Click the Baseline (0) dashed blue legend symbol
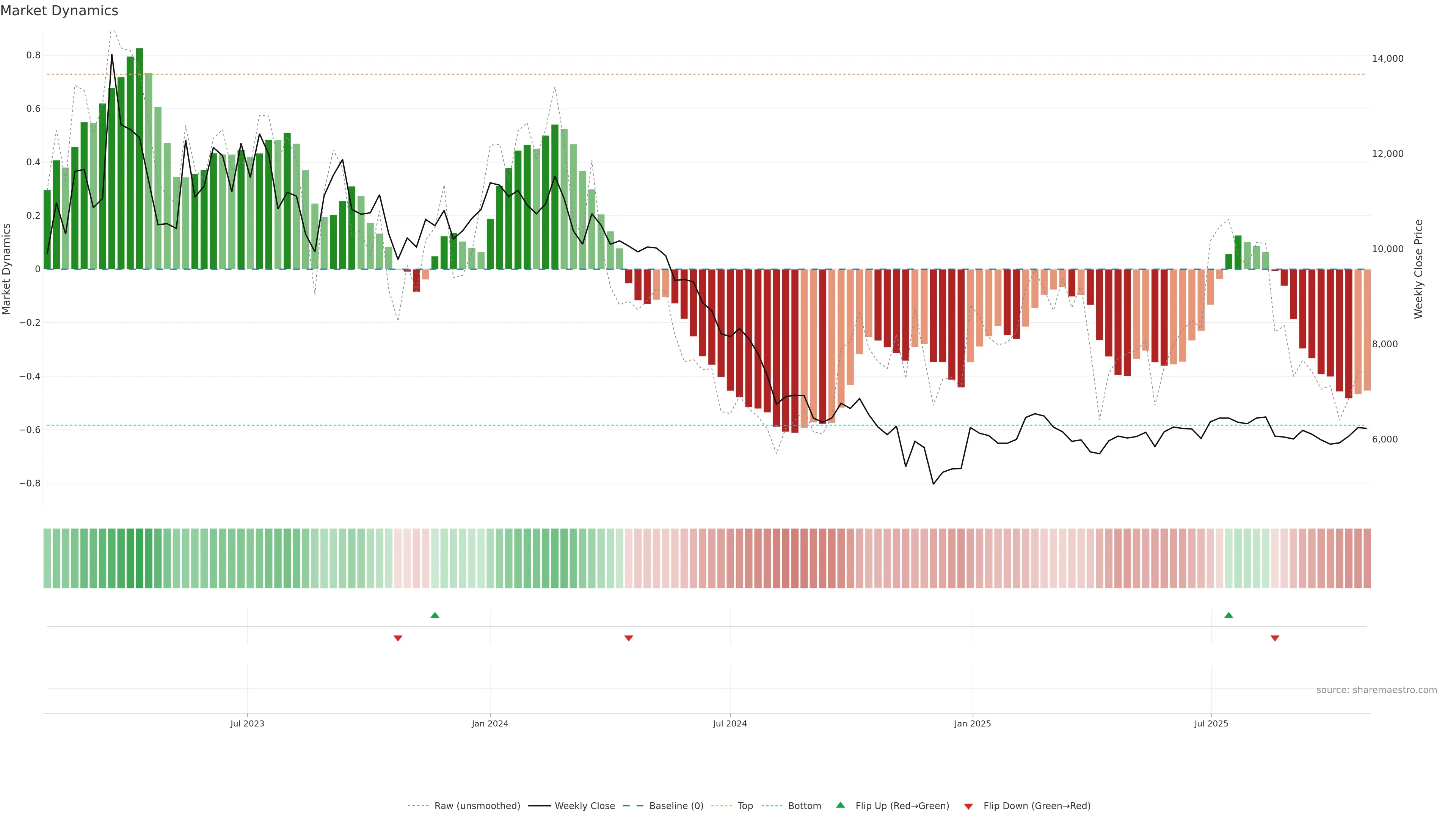Image resolution: width=1456 pixels, height=819 pixels. click(632, 806)
